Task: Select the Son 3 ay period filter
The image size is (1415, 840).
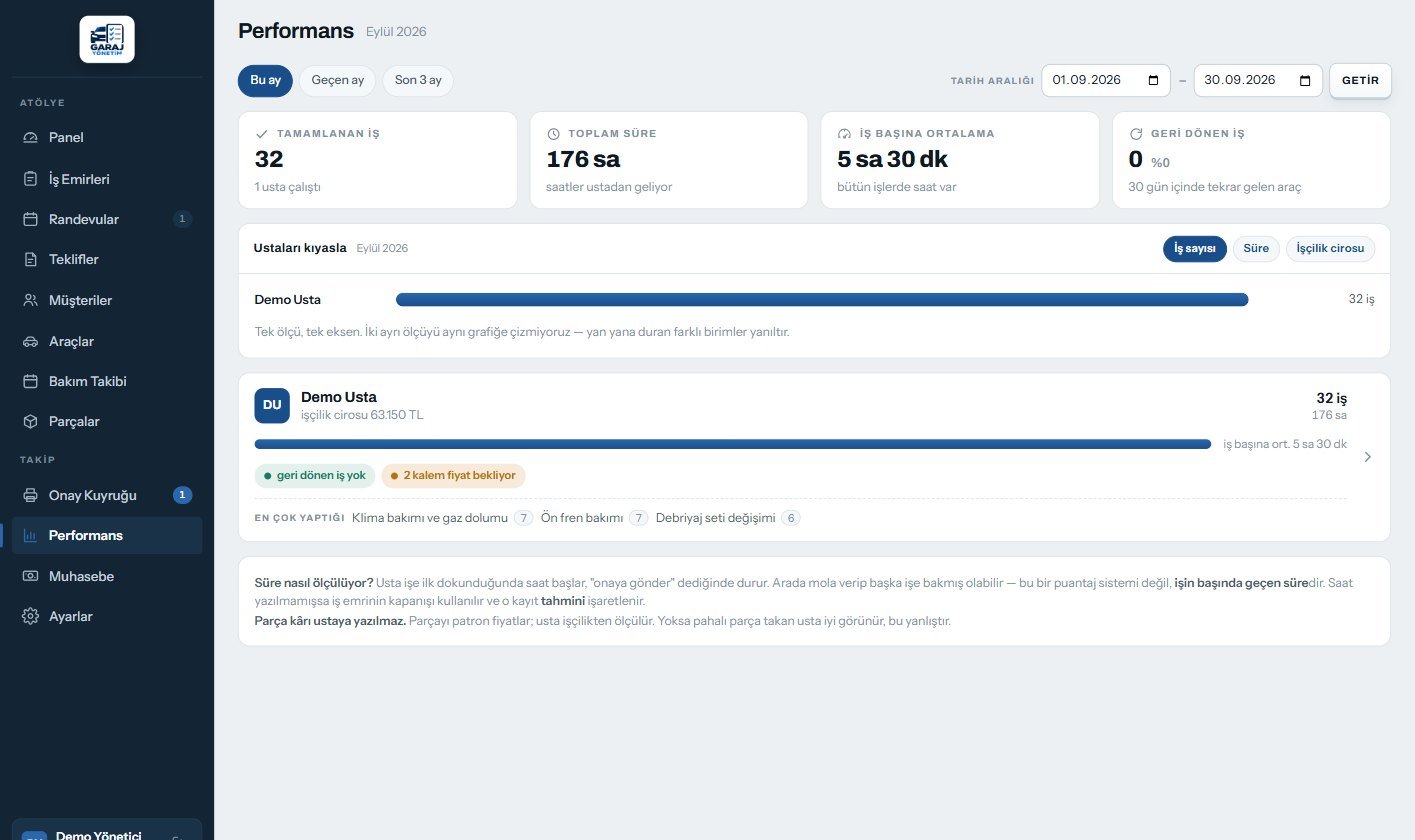Action: pos(418,80)
